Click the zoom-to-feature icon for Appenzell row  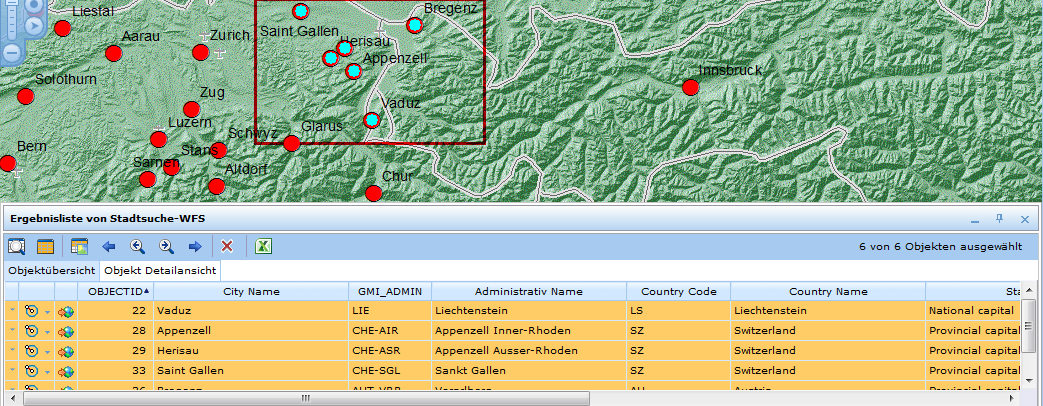pyautogui.click(x=31, y=331)
